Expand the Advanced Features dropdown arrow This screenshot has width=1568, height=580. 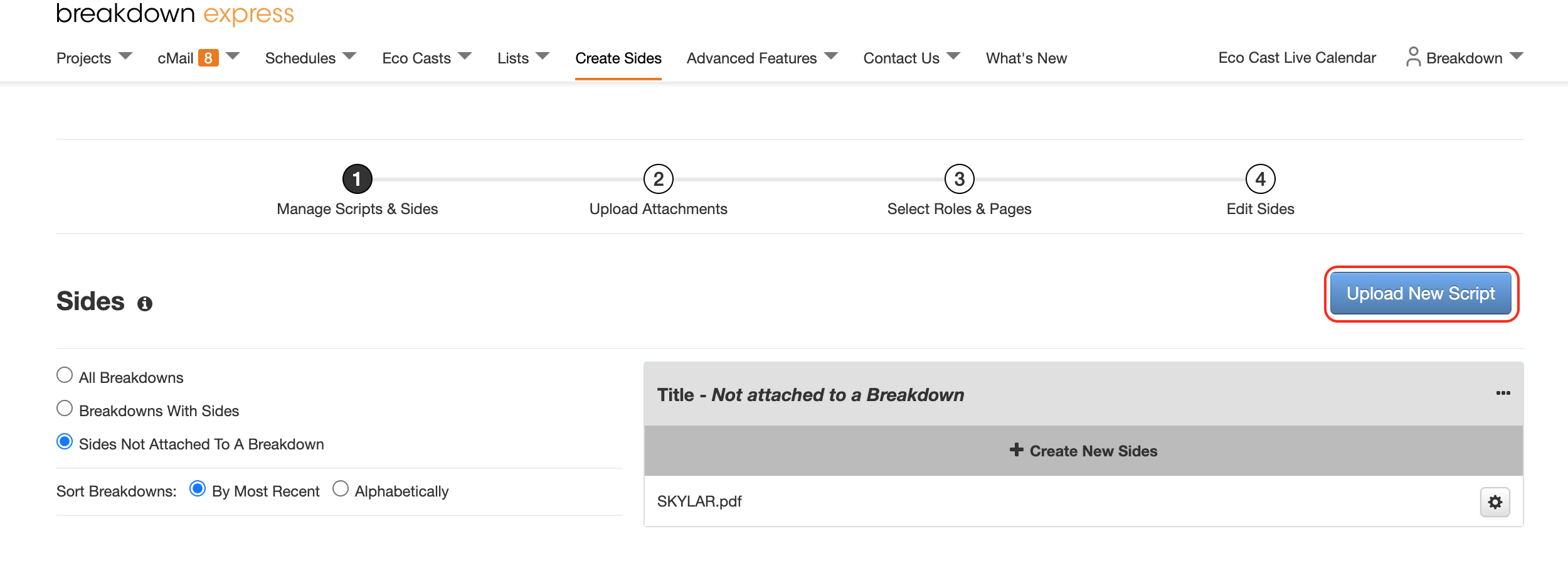[x=831, y=56]
